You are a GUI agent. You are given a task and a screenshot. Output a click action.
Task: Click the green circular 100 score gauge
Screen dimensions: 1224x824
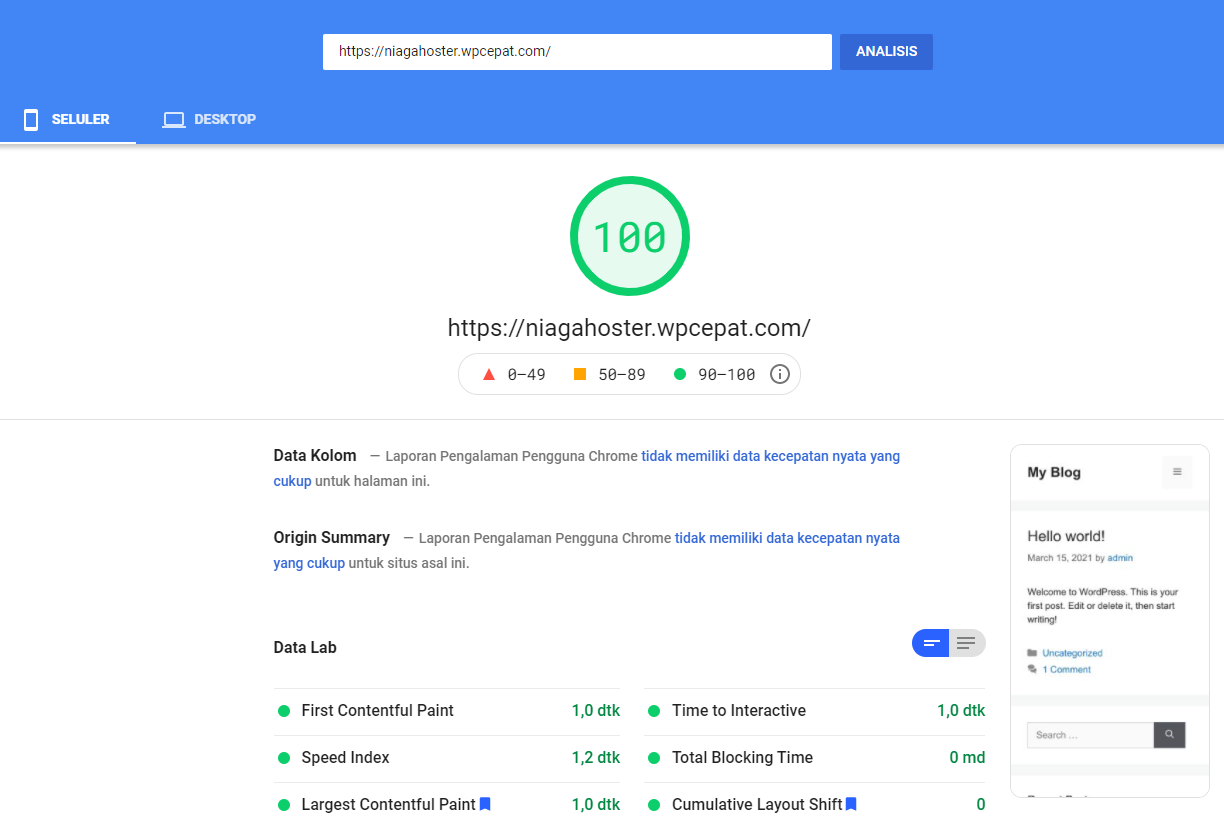click(x=629, y=236)
